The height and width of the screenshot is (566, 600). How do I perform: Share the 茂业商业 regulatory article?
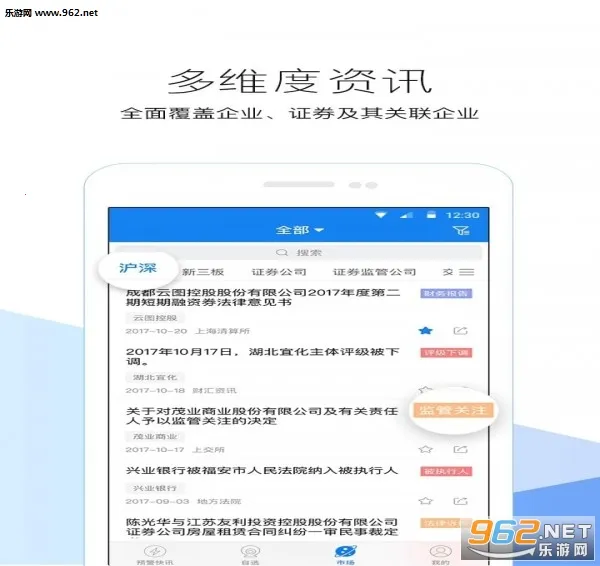tap(461, 449)
